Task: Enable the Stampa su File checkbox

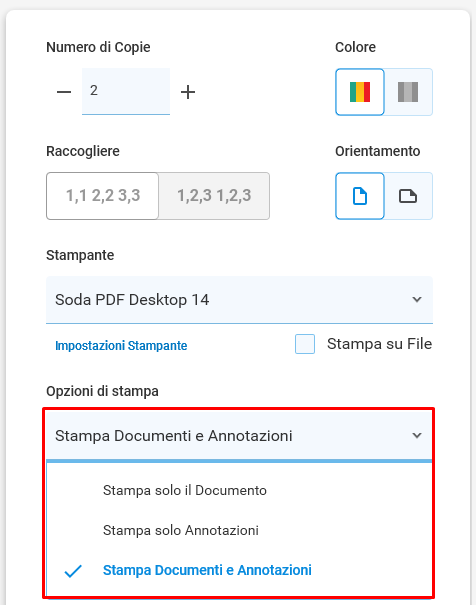Action: [305, 344]
